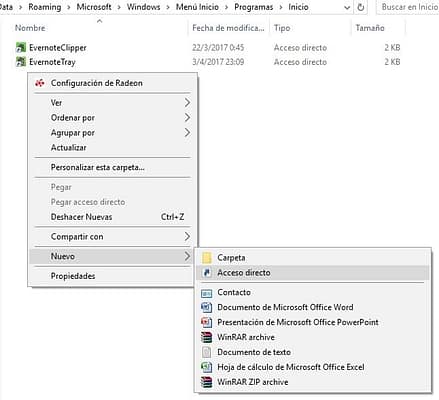The width and height of the screenshot is (439, 400).
Task: Click the date 22/3/2017 0:45
Action: 218,47
